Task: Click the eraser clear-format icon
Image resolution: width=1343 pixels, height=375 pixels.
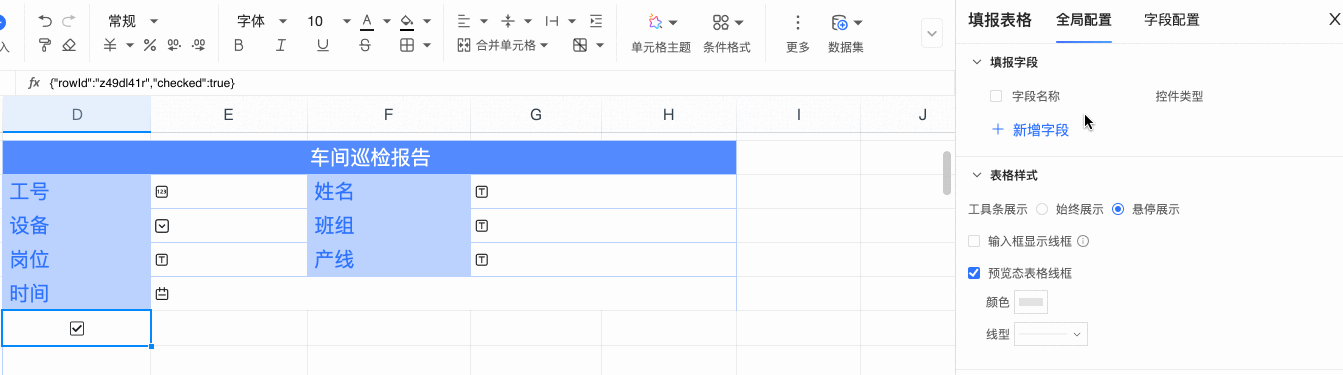Action: pos(69,45)
